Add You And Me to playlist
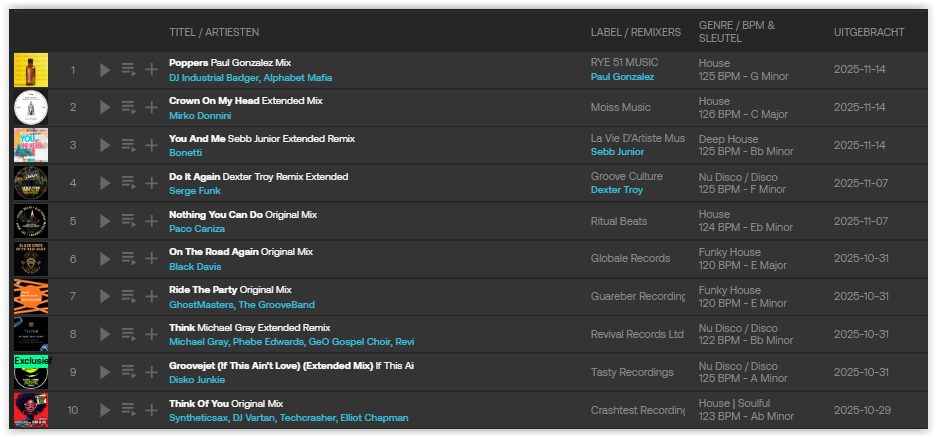The height and width of the screenshot is (437, 936). click(x=151, y=146)
